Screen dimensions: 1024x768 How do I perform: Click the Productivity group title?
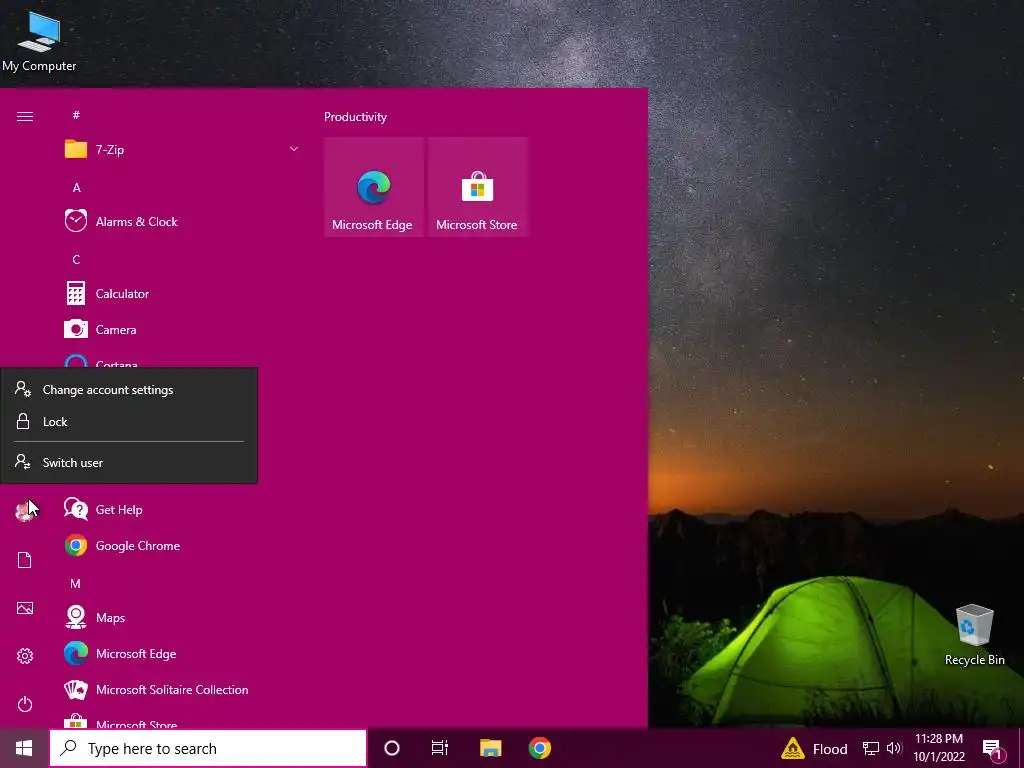pyautogui.click(x=355, y=117)
